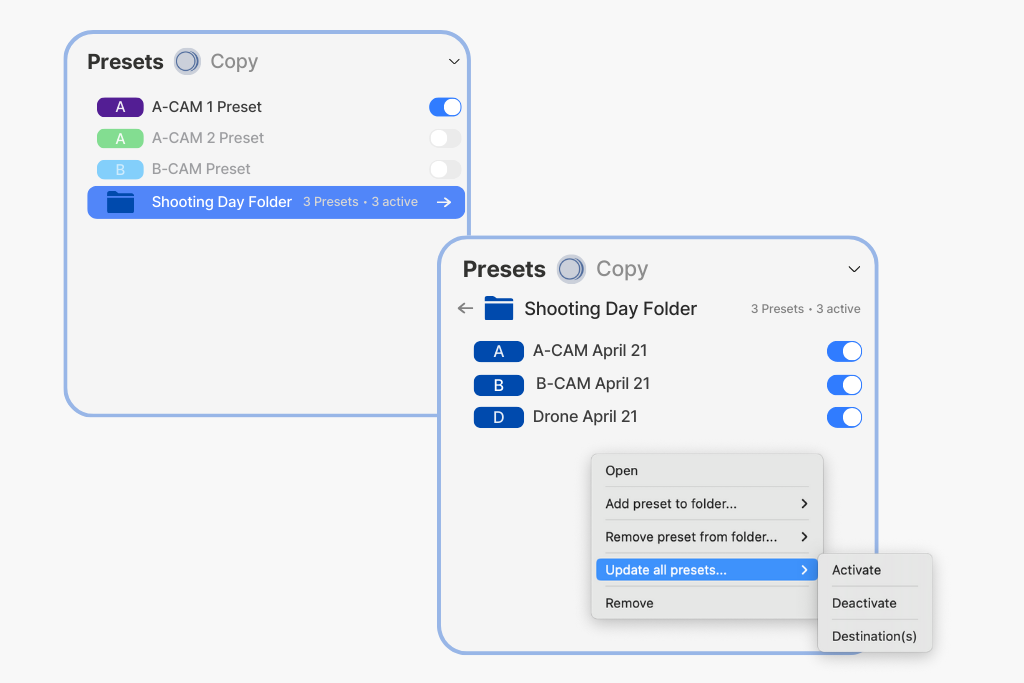This screenshot has width=1024, height=683.
Task: Turn off the Drone April 21 toggle
Action: pos(844,417)
